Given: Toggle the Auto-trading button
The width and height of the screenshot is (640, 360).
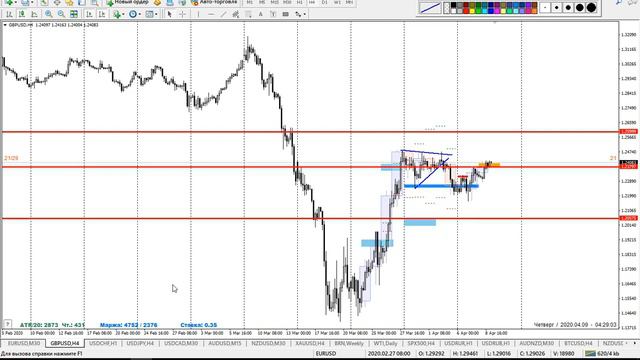Looking at the screenshot, I should point(214,2).
